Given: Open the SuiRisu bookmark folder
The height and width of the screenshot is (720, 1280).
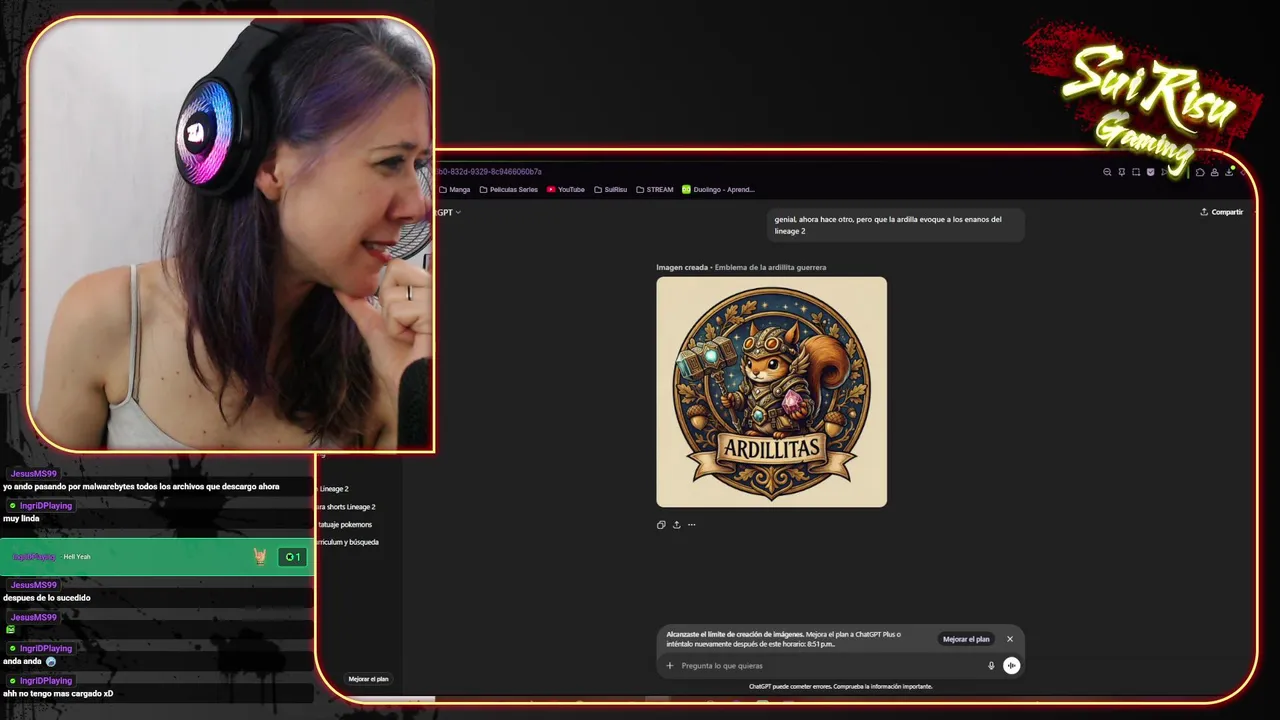Looking at the screenshot, I should (610, 189).
